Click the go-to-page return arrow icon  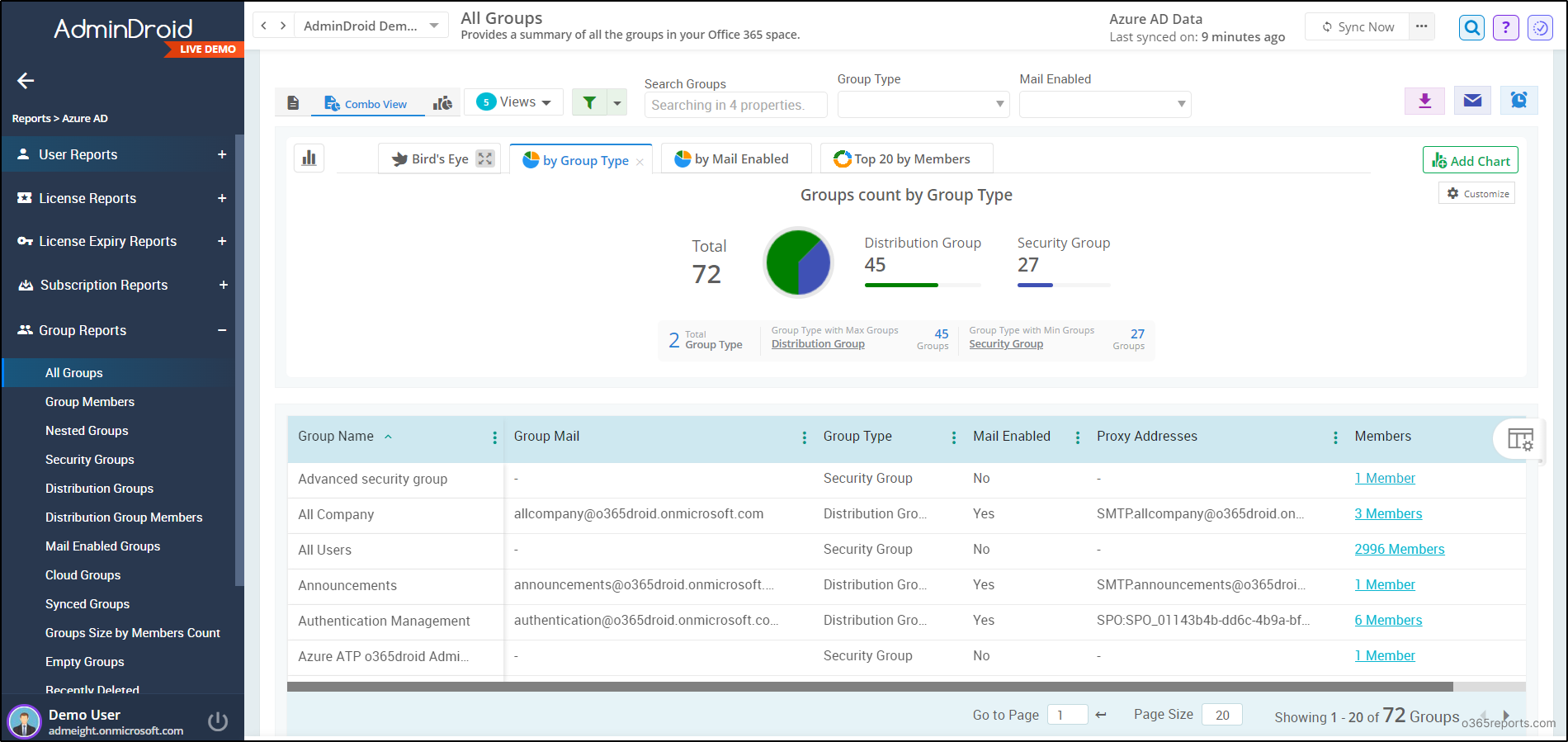pos(1101,715)
